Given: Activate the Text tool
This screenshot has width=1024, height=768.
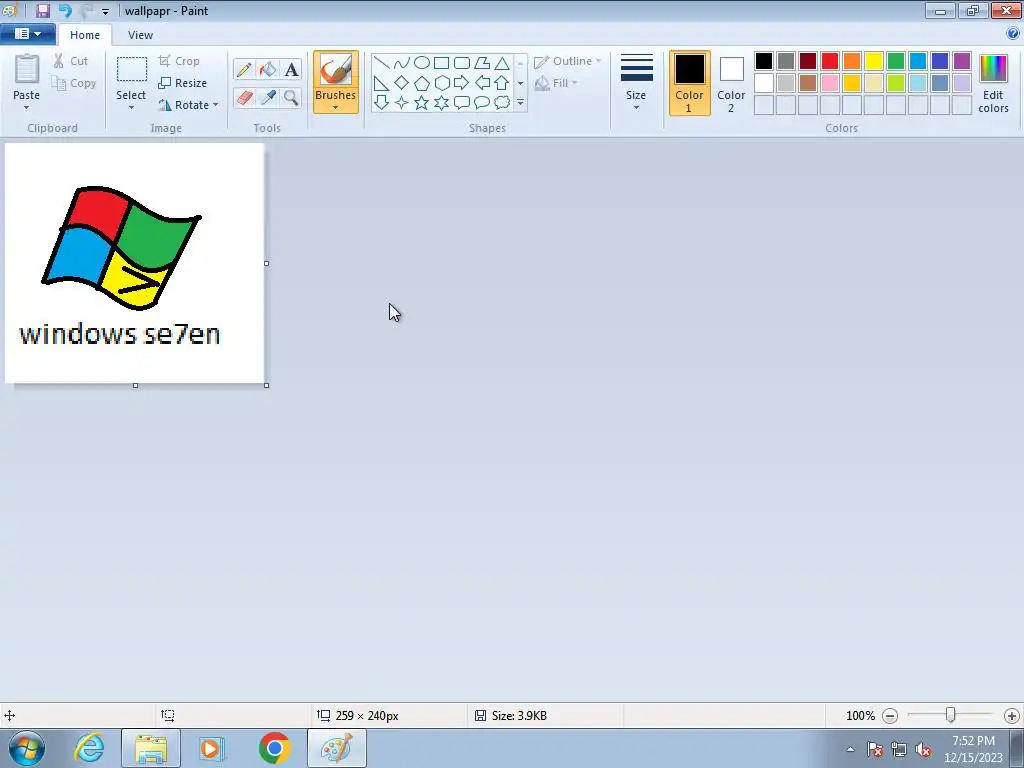Looking at the screenshot, I should [291, 69].
